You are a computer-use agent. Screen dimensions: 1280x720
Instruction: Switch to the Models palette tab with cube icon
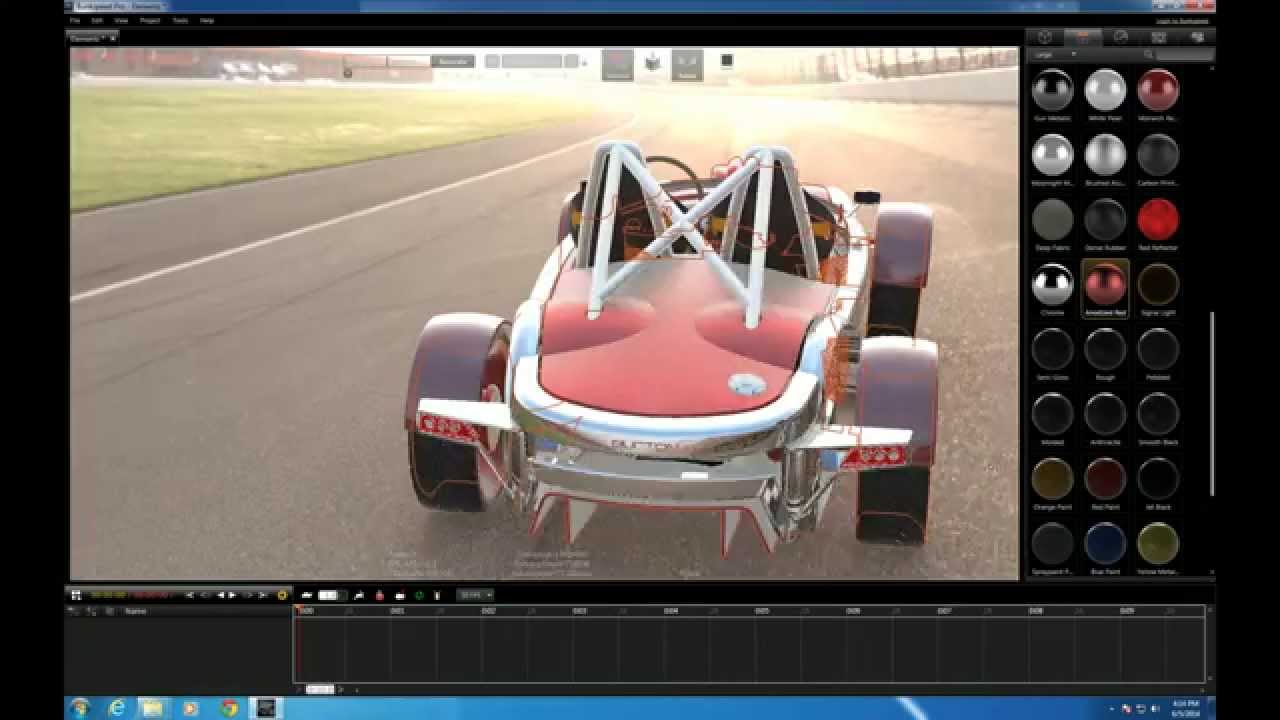[x=1045, y=37]
